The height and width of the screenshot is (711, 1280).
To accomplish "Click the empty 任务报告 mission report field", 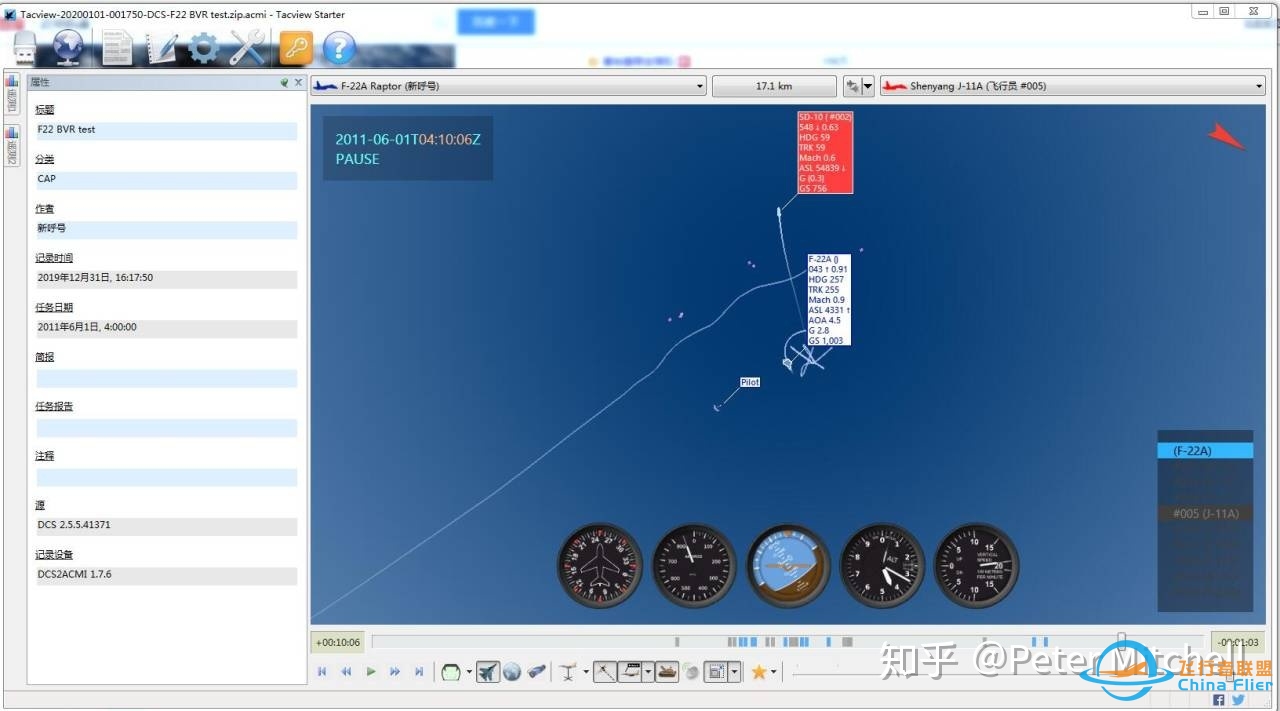I will click(x=166, y=427).
